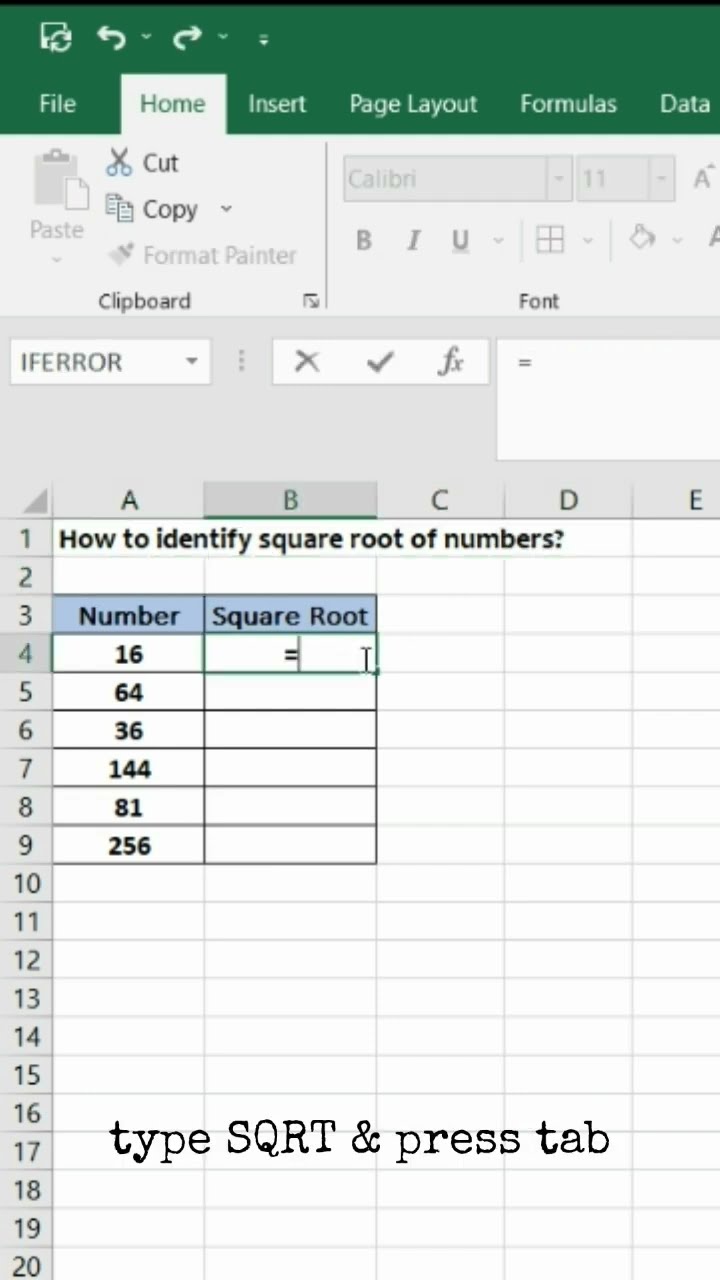Viewport: 720px width, 1280px height.
Task: Click the Paste button
Action: (x=56, y=200)
